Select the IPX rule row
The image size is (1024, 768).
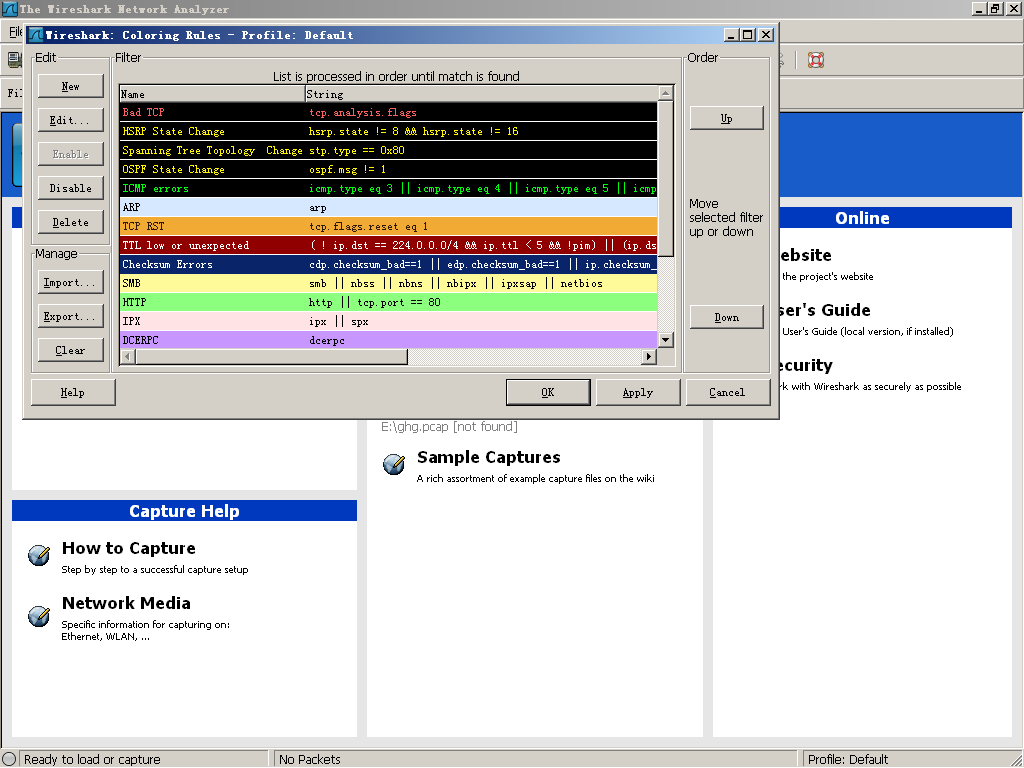[x=389, y=321]
